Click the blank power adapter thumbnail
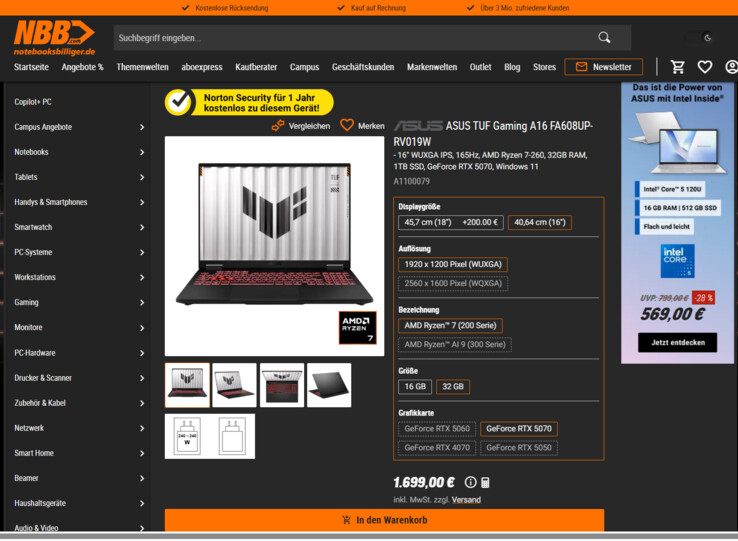 [x=233, y=436]
